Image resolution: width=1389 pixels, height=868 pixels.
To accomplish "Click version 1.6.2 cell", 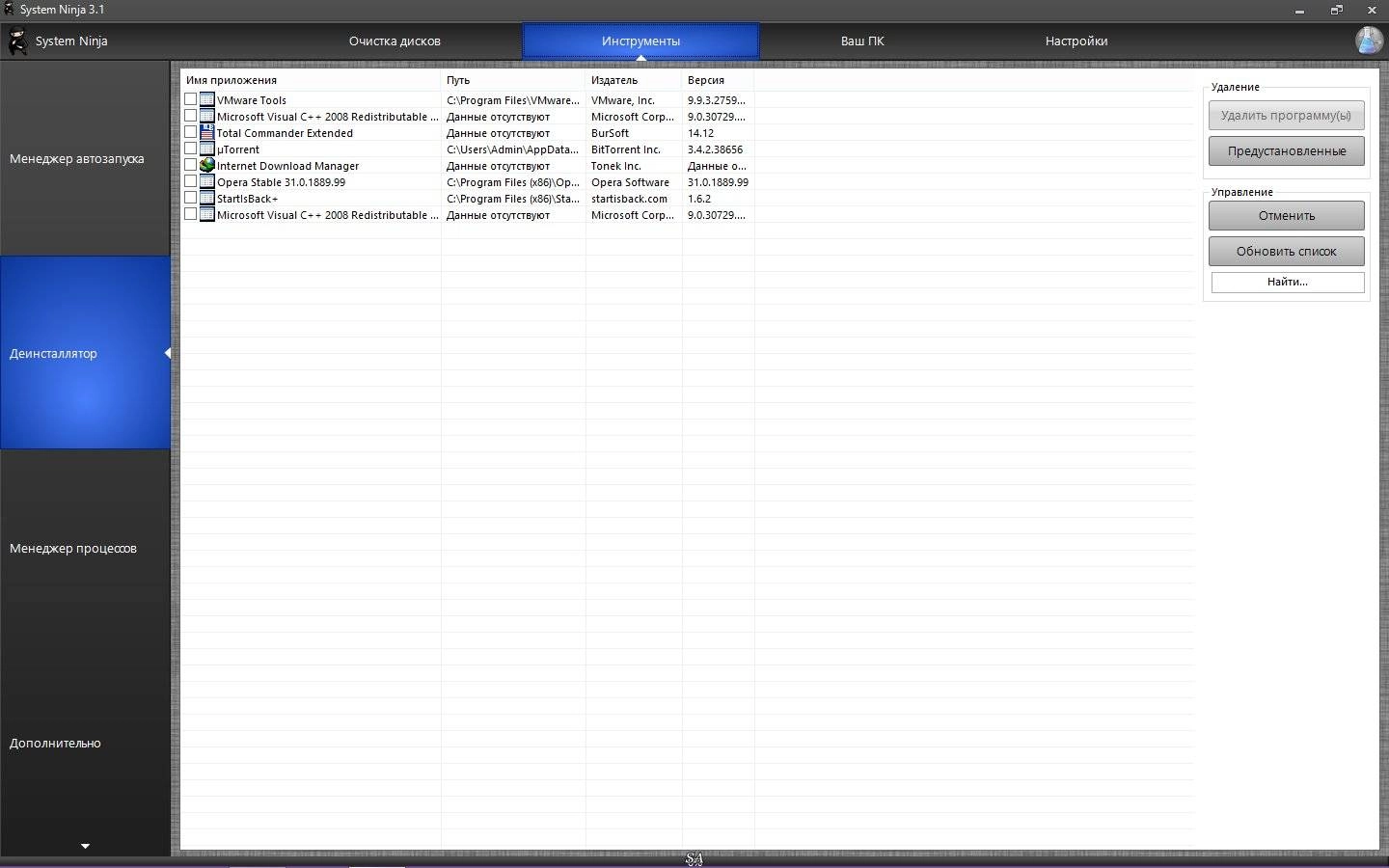I will click(x=699, y=199).
